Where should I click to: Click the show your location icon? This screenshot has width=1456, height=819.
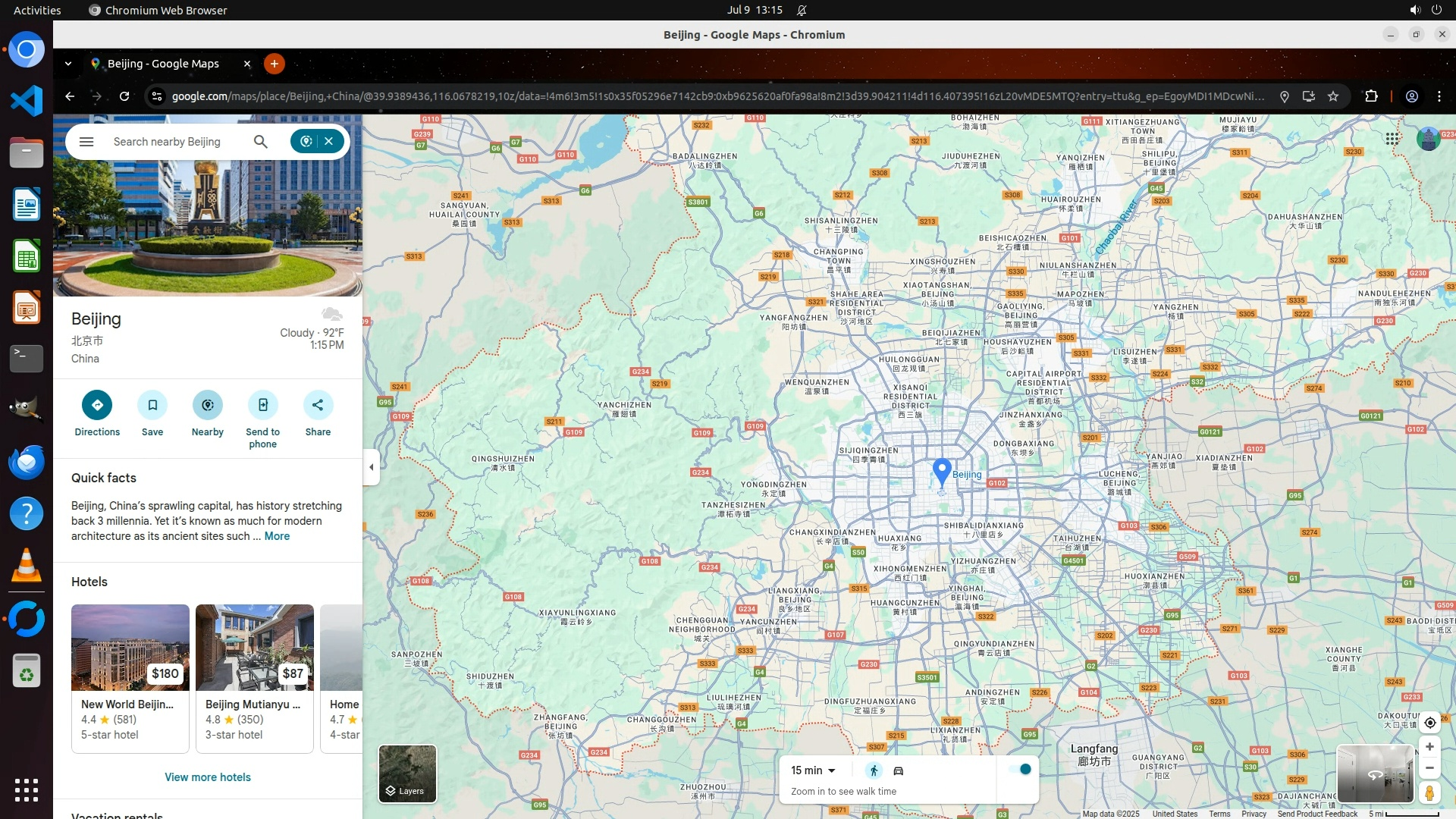coord(1429,723)
